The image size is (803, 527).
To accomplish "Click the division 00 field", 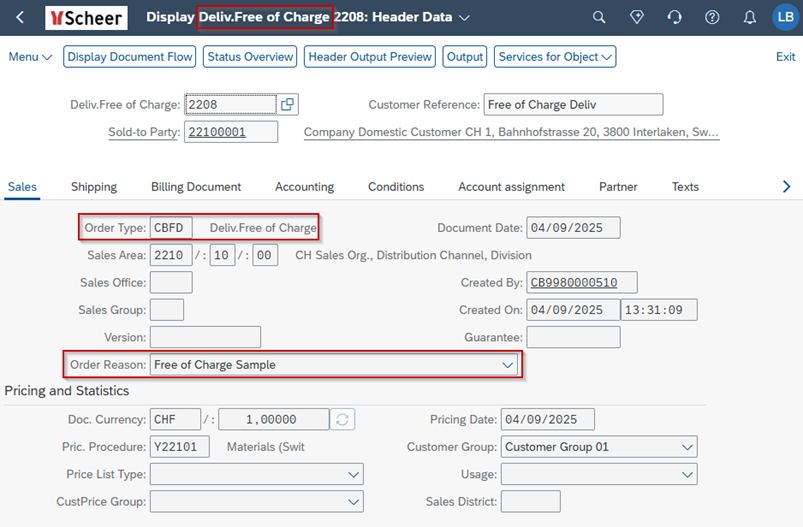I will pos(265,255).
